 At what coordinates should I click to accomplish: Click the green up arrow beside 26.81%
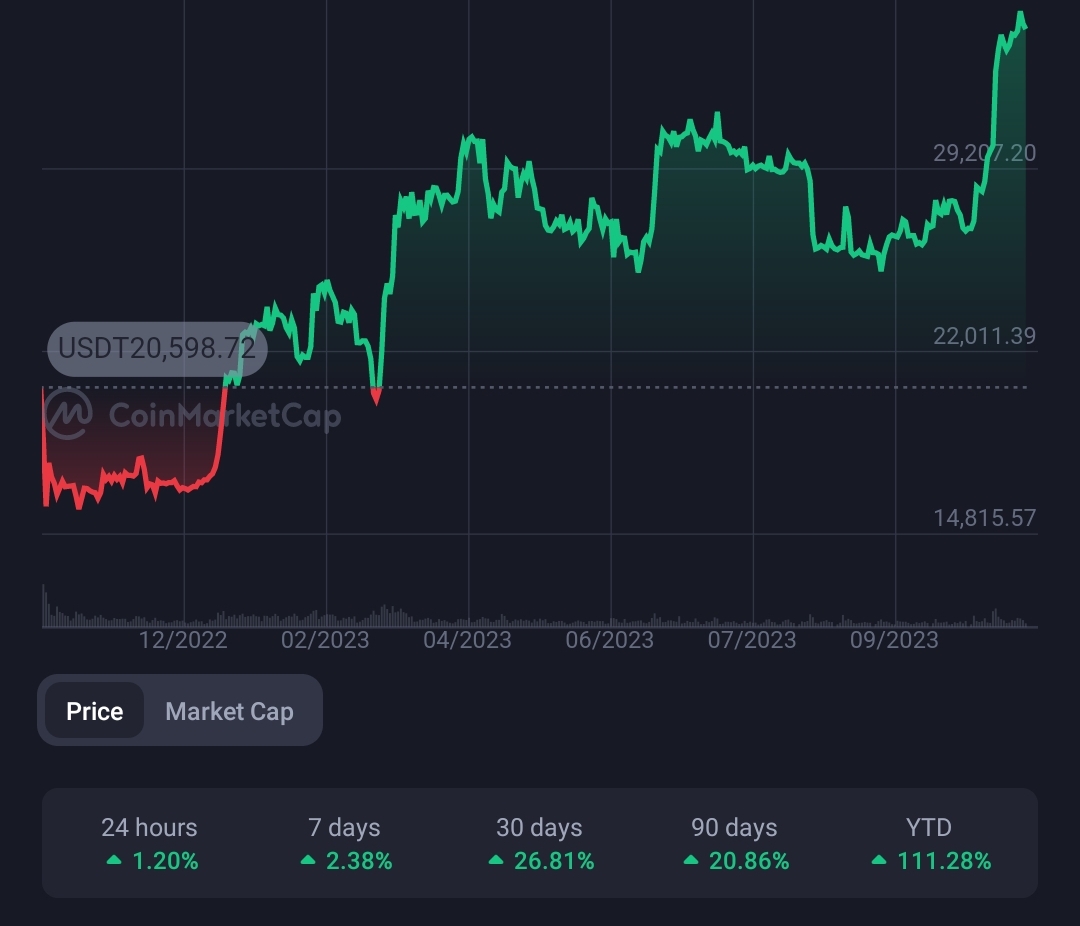(x=495, y=860)
